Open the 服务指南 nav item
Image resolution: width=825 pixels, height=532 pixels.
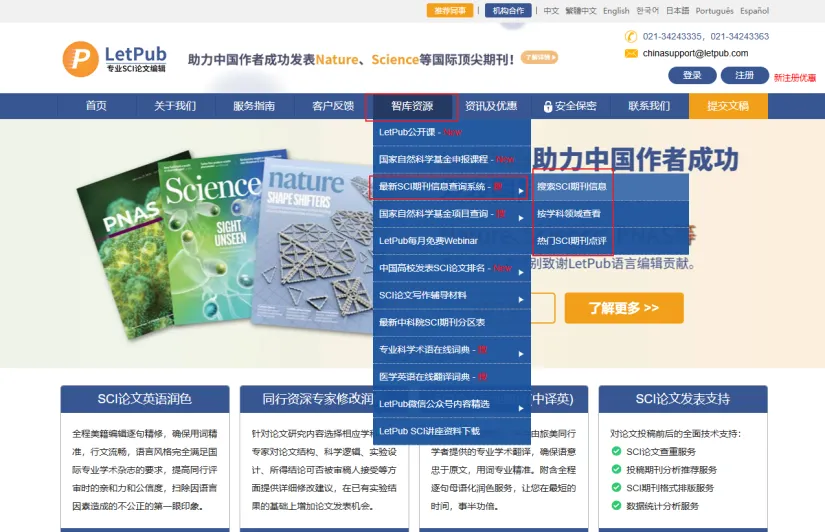coord(254,106)
